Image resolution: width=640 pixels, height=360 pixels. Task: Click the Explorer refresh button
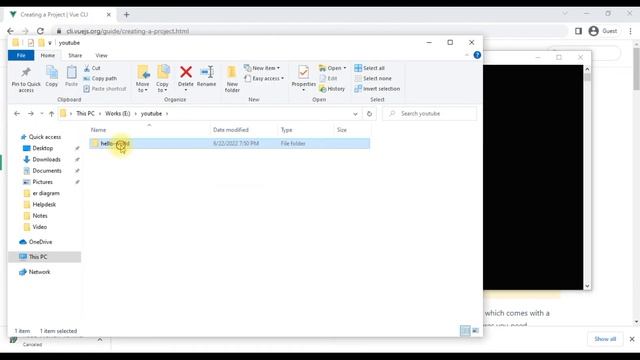tap(369, 113)
